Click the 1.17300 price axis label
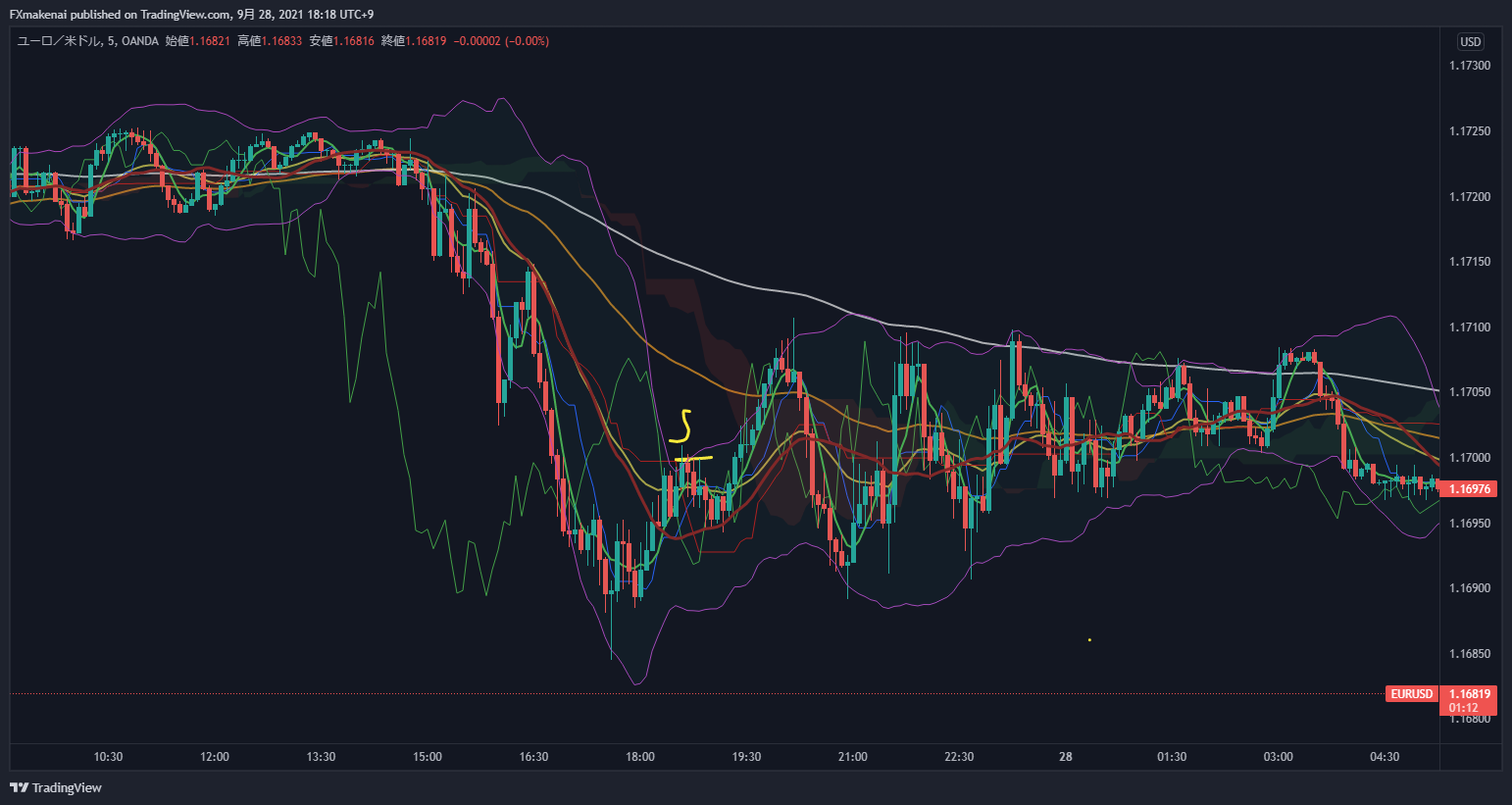1512x805 pixels. coord(1470,66)
